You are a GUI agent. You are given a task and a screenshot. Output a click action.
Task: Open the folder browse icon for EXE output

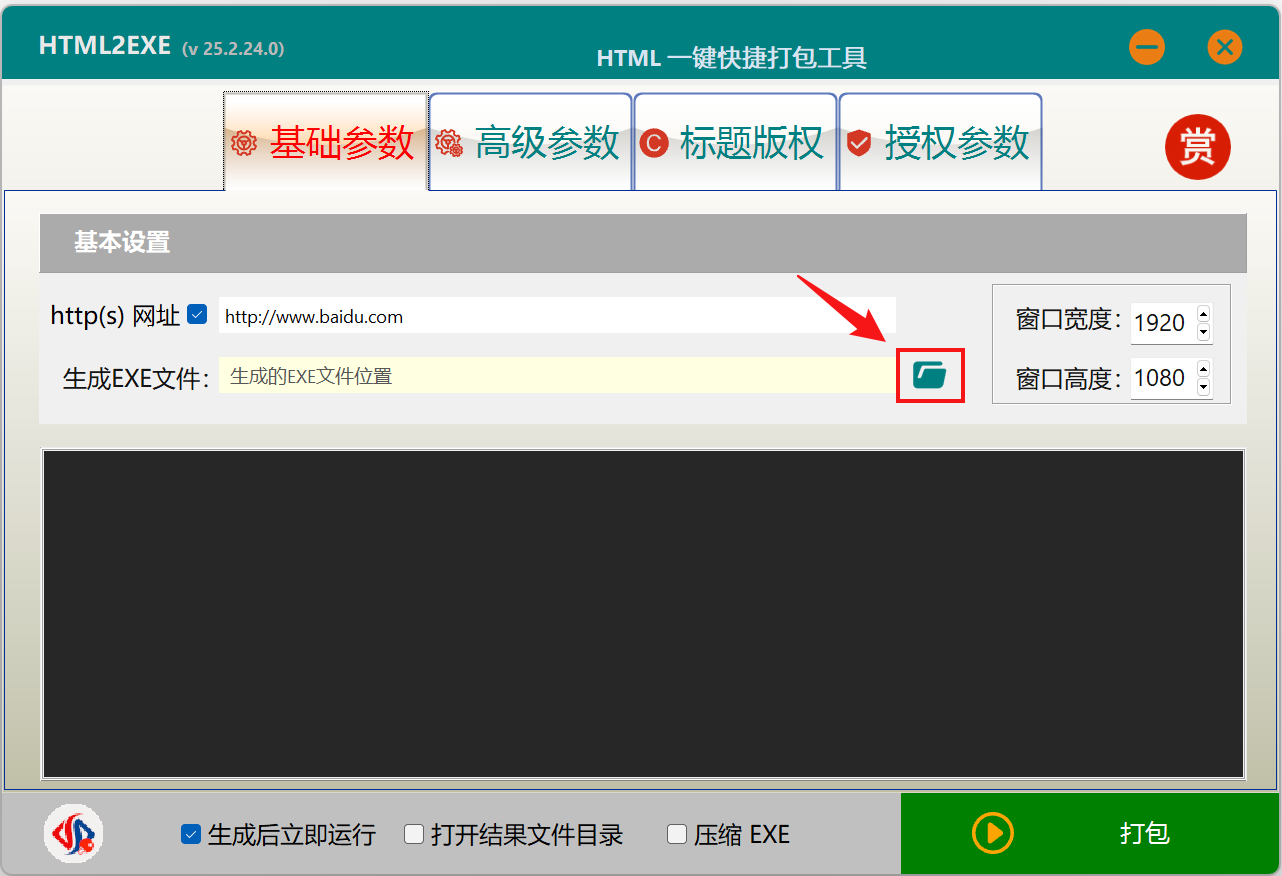click(x=930, y=376)
